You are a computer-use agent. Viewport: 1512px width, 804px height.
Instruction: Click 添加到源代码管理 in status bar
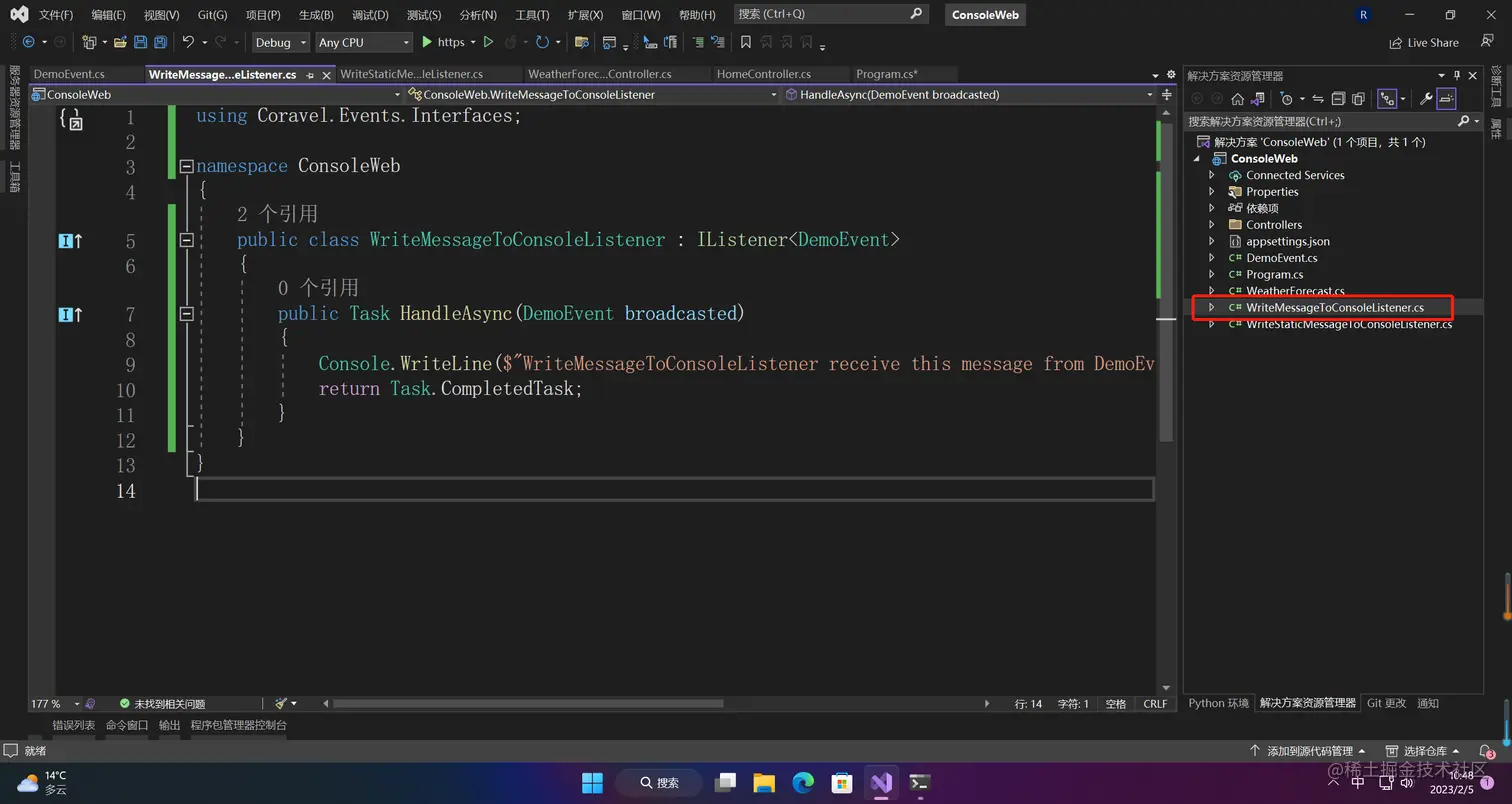click(x=1309, y=751)
